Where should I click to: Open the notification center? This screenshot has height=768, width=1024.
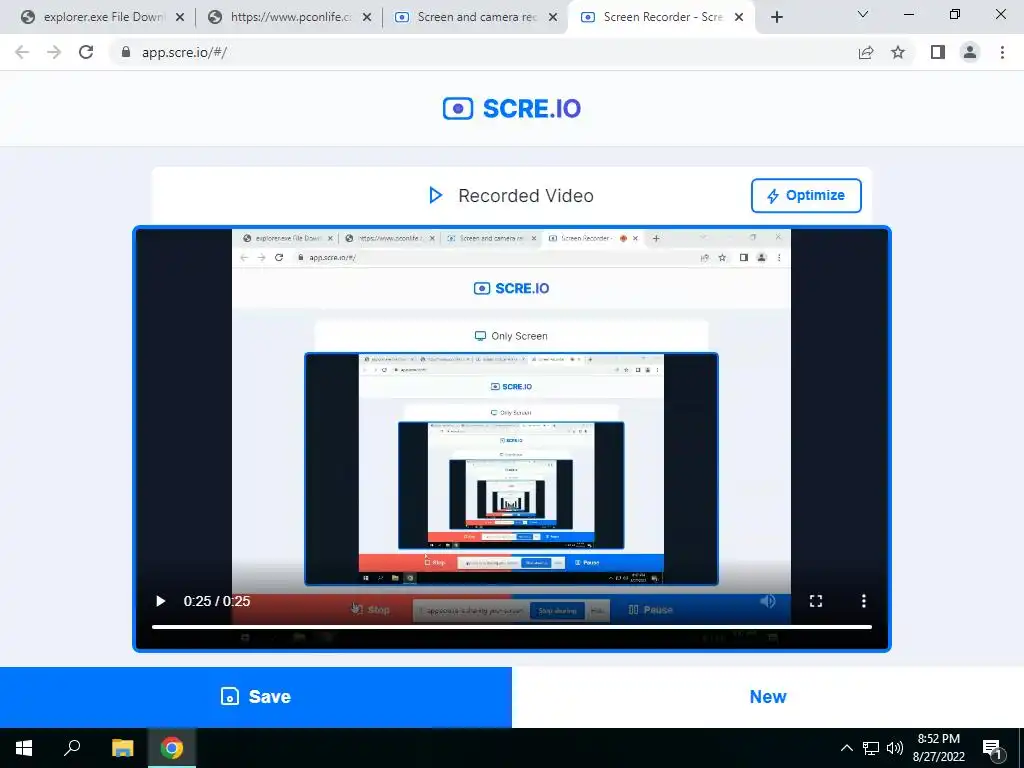point(993,748)
